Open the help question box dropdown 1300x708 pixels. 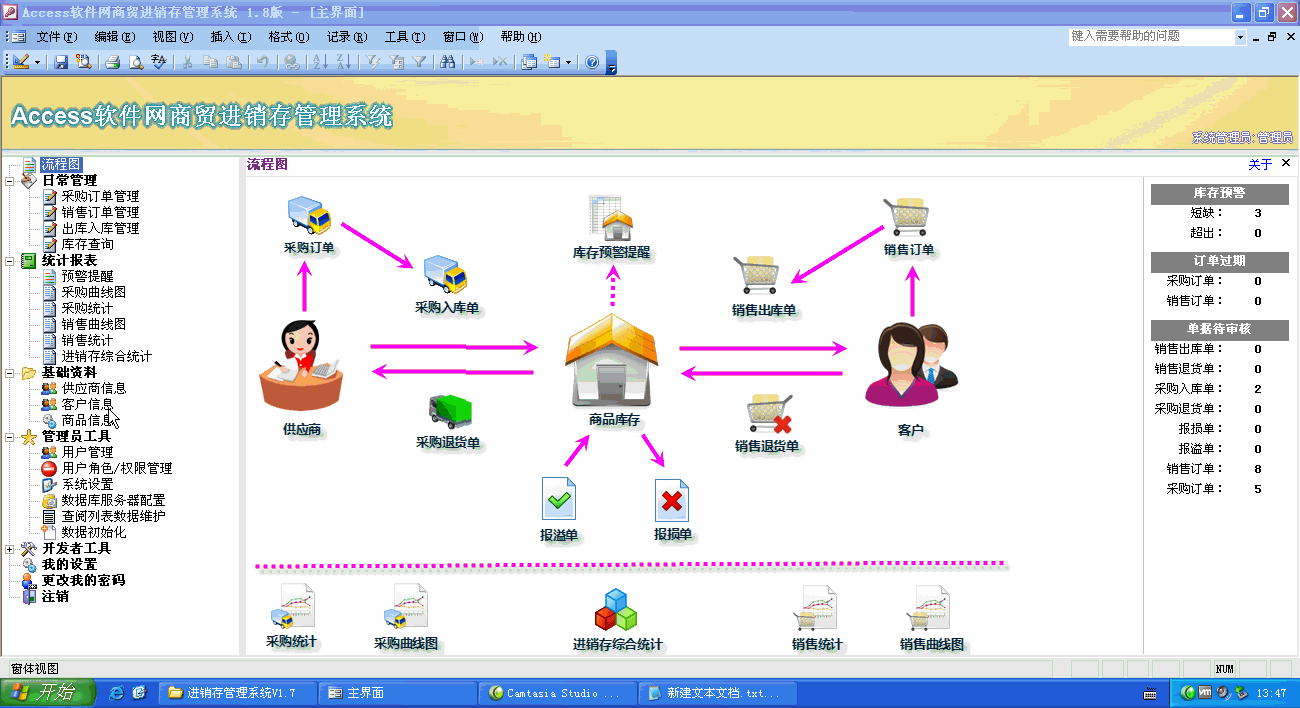[1240, 37]
